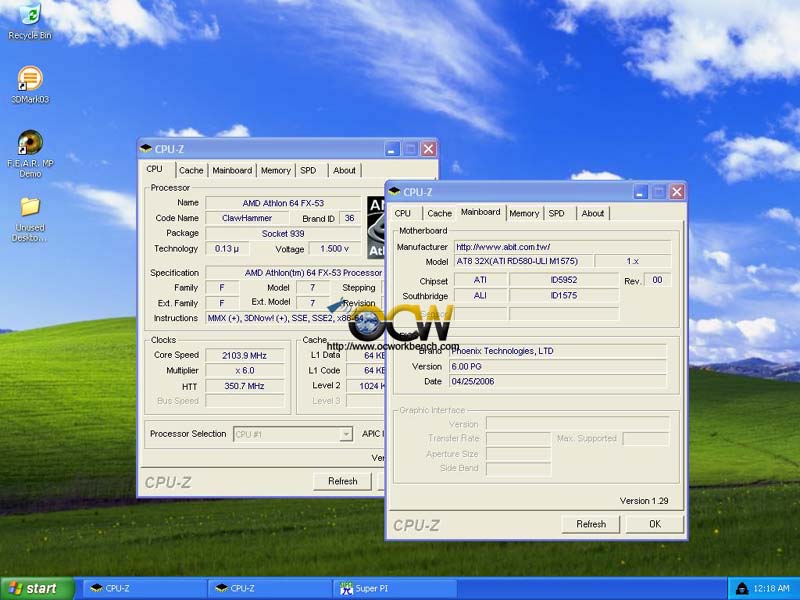
Task: Click the Technology value 0.13 µ
Action: (x=227, y=248)
